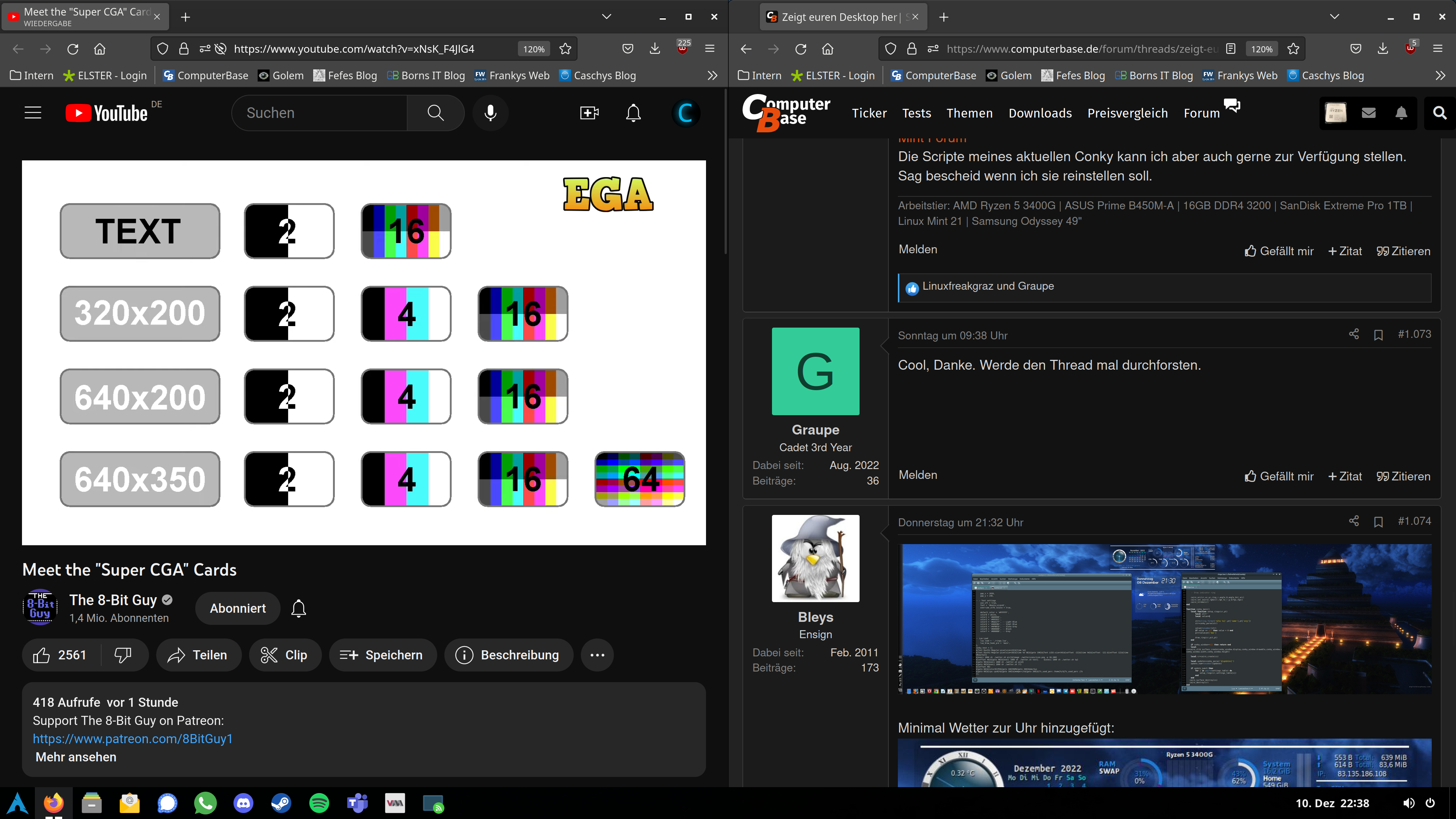Share post #1.074
This screenshot has width=1456, height=819.
[x=1354, y=521]
